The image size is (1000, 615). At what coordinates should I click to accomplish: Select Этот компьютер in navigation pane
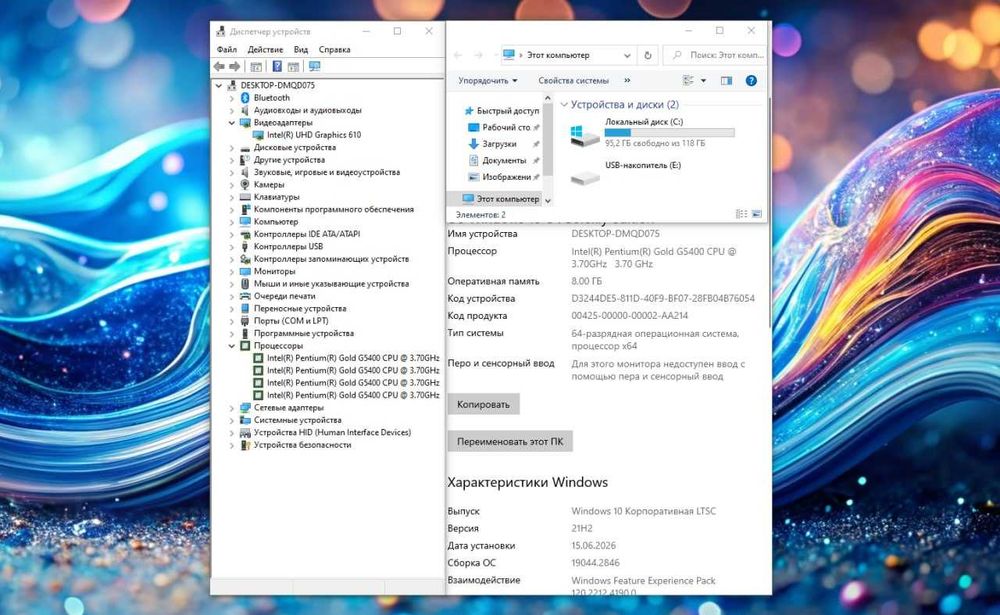(508, 199)
